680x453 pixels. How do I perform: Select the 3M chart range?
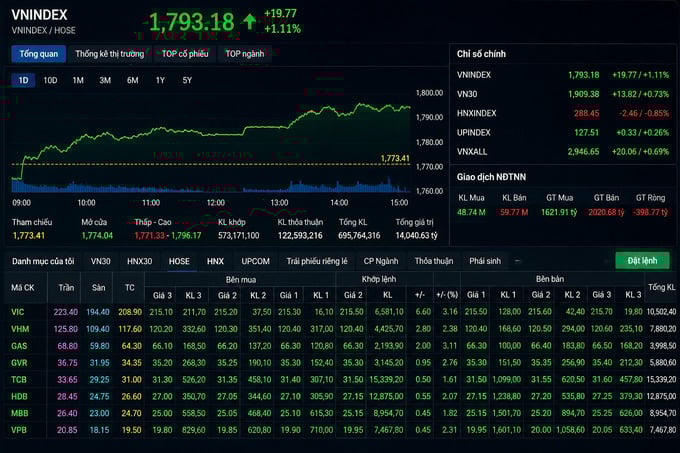(x=105, y=80)
